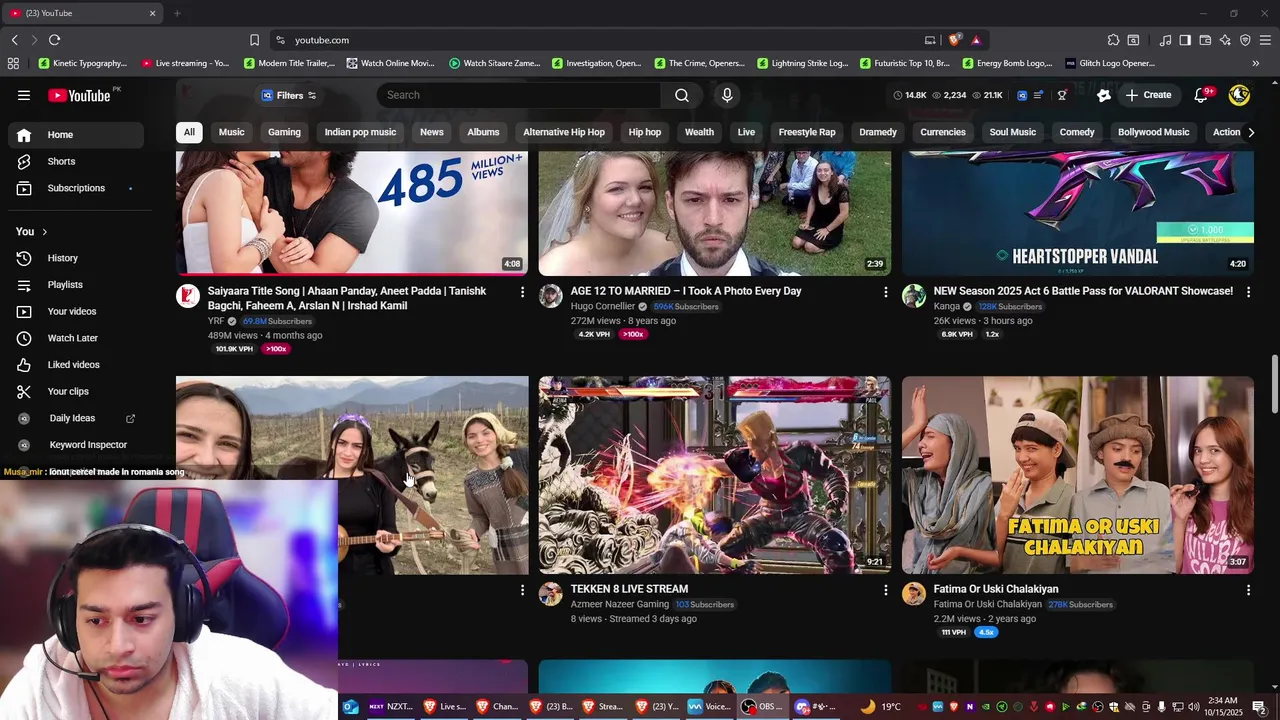Open Liked videos in sidebar
The height and width of the screenshot is (720, 1280).
point(75,365)
